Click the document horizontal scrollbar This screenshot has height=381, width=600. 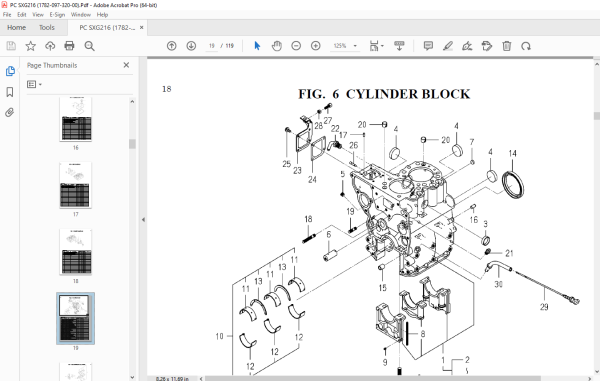[373, 378]
